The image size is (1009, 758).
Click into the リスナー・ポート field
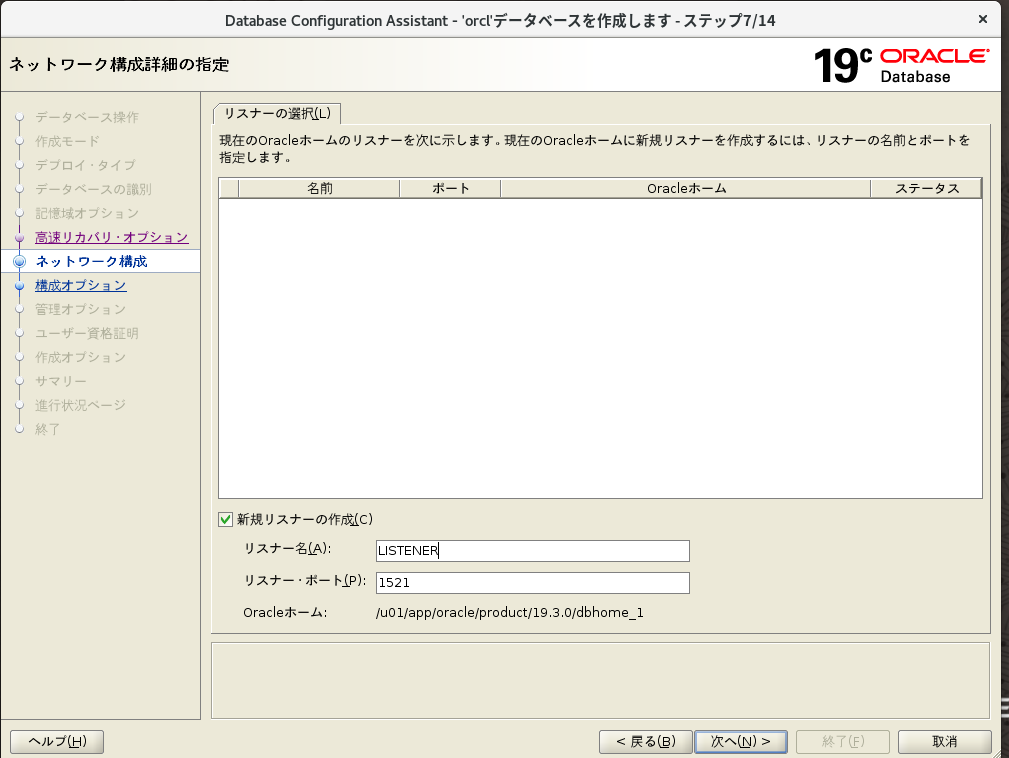click(532, 583)
